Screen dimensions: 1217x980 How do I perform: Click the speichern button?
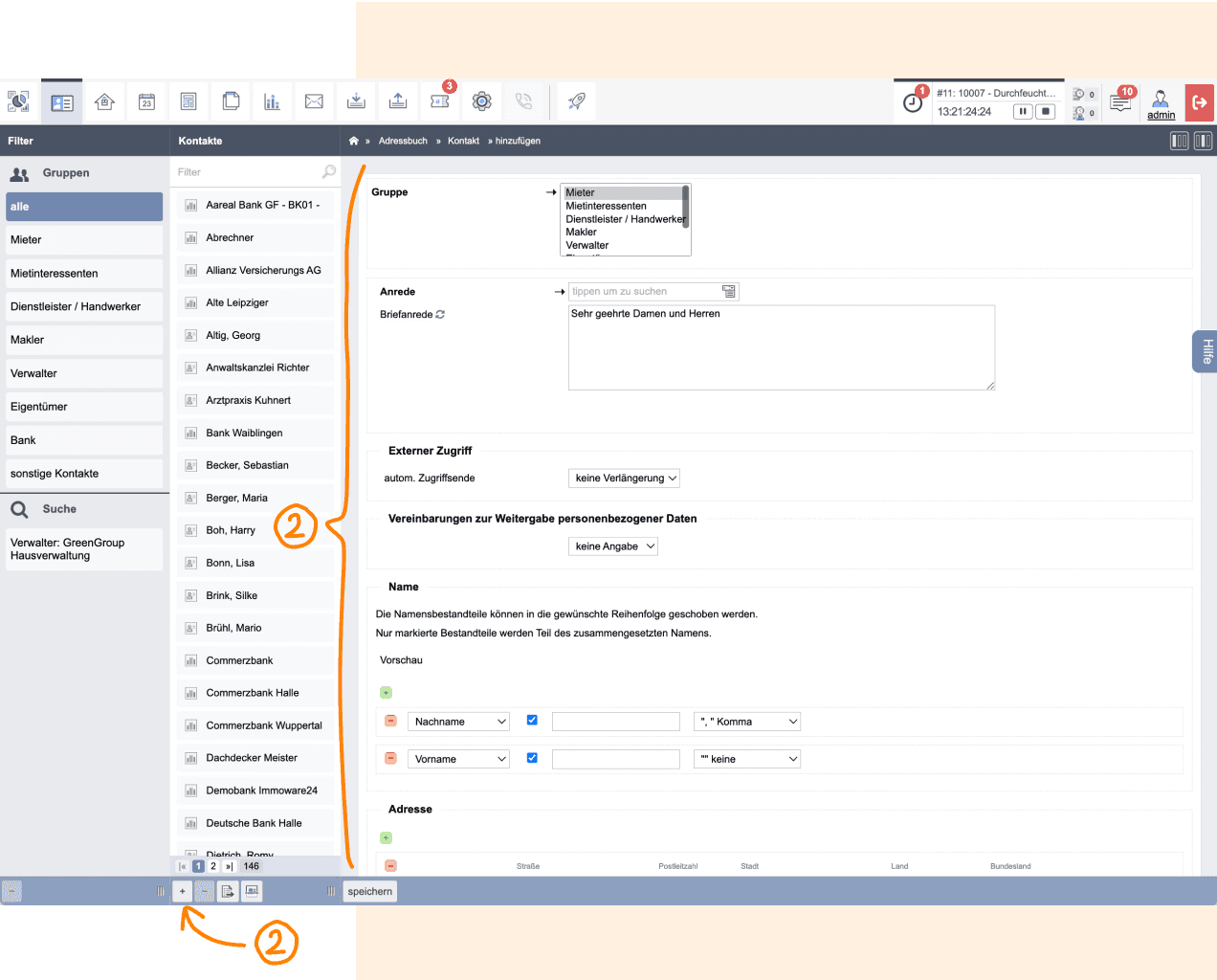(370, 891)
